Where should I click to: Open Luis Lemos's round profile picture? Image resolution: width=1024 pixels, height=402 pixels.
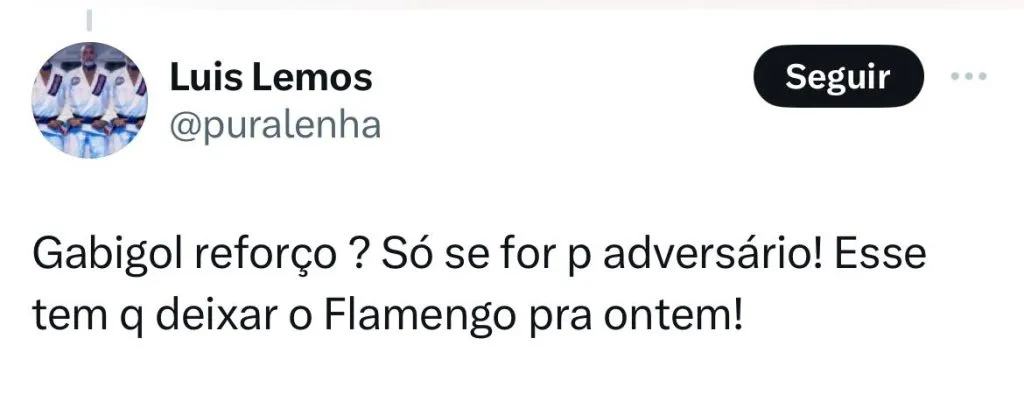coord(89,100)
